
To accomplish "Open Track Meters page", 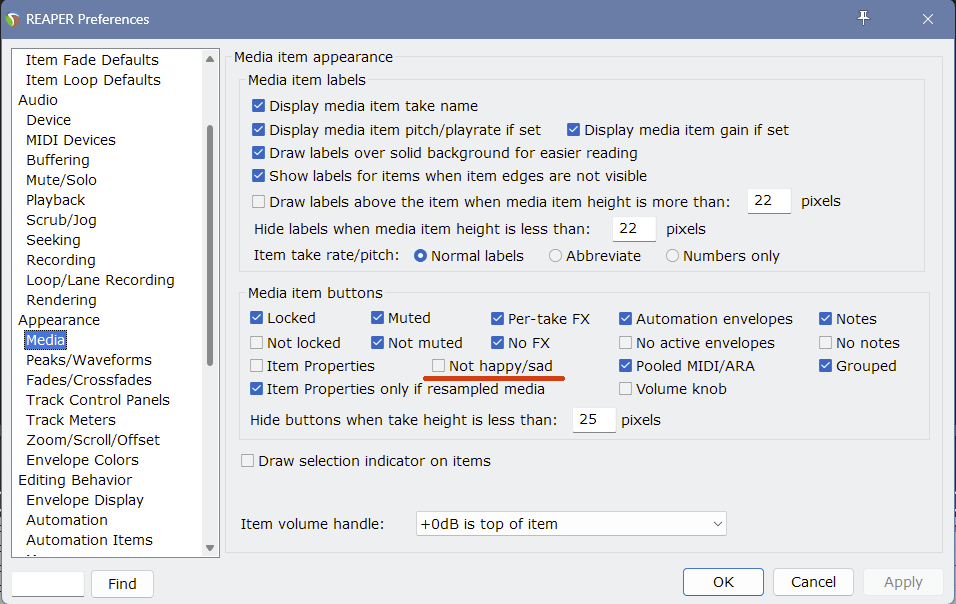I will tap(71, 420).
